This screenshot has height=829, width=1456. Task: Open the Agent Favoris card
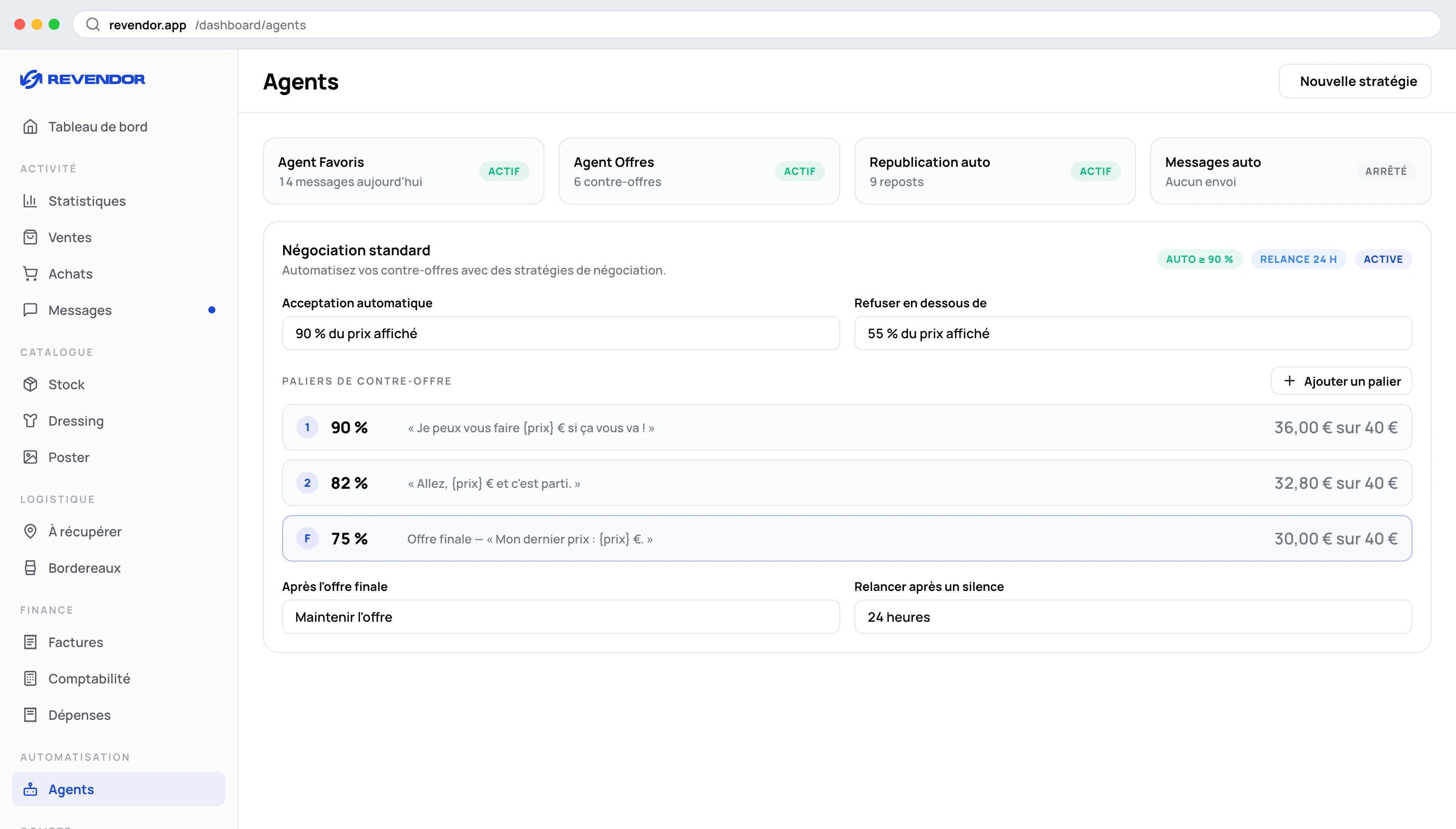coord(404,171)
